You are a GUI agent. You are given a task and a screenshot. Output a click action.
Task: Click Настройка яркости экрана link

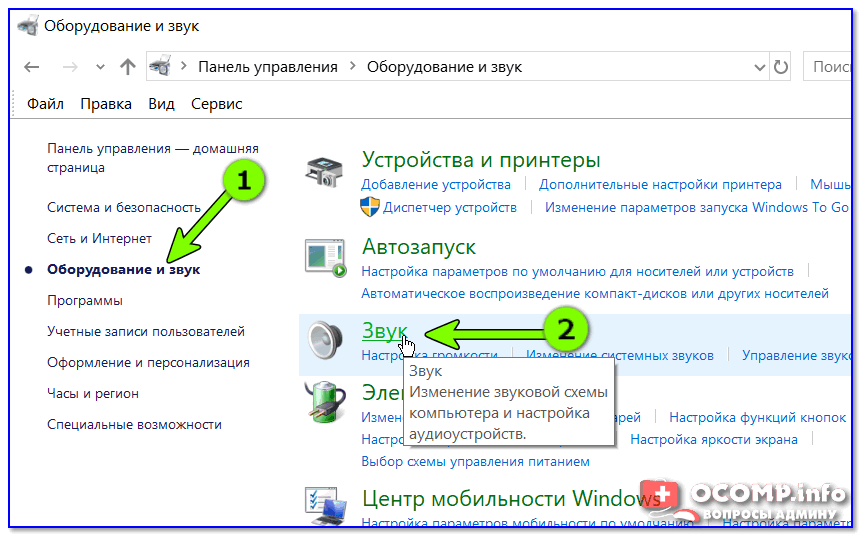pyautogui.click(x=714, y=439)
